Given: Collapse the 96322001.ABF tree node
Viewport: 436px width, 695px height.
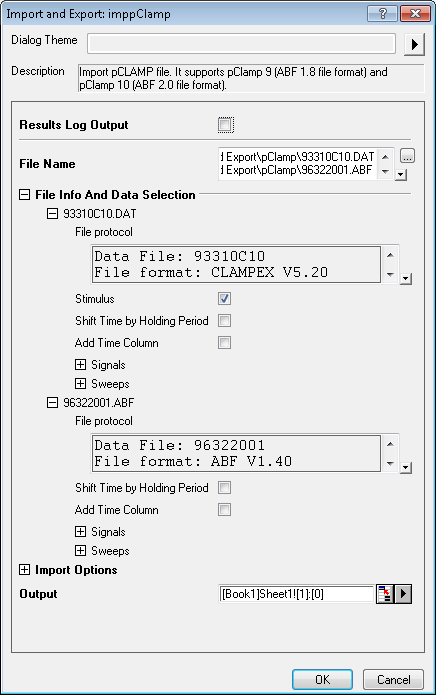Looking at the screenshot, I should (52, 402).
